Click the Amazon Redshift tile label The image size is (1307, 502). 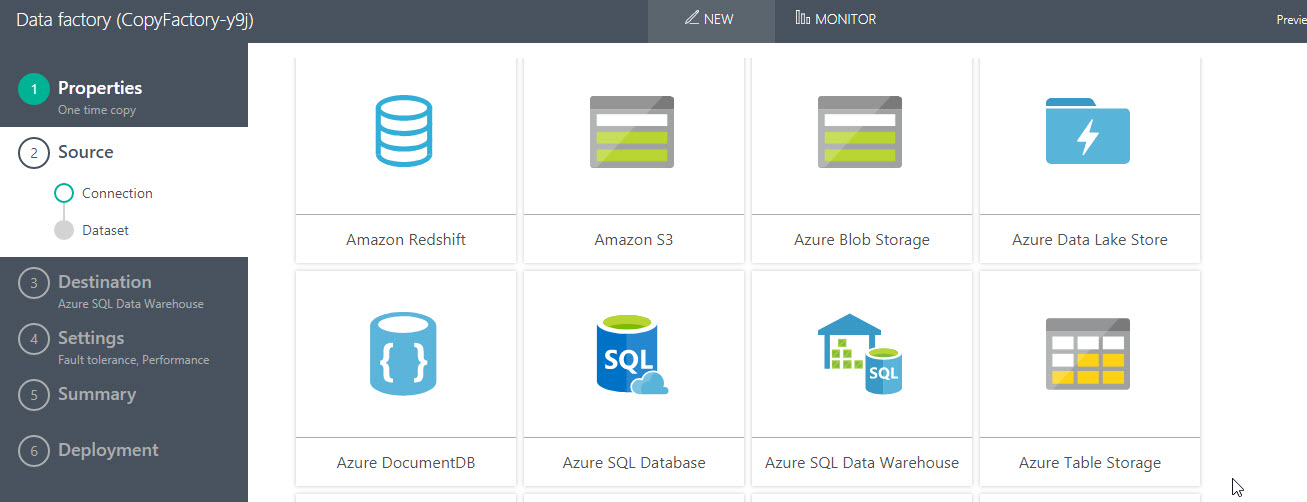(406, 240)
